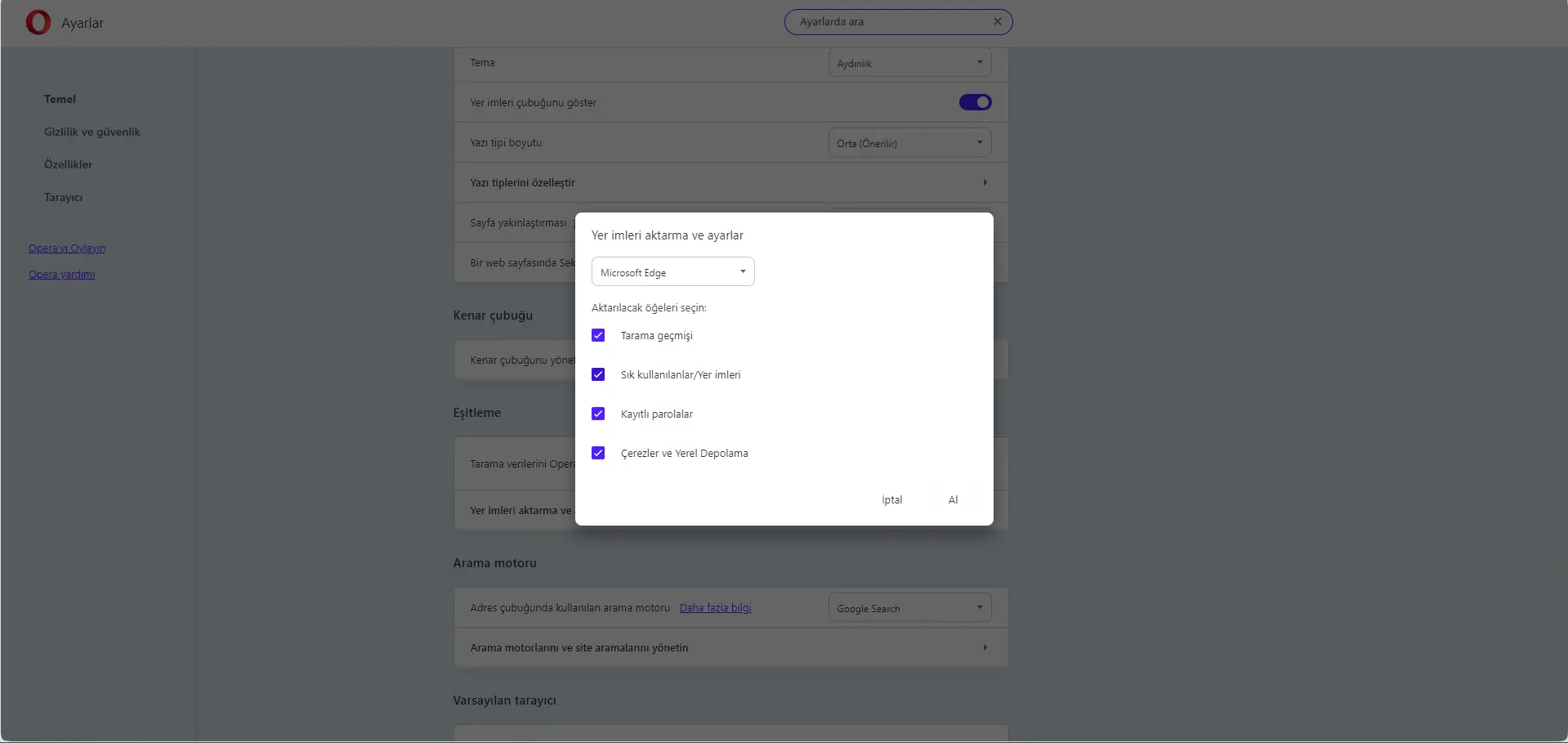Click the Eşitleme section heading
Screen dimensions: 1568x743
477,413
